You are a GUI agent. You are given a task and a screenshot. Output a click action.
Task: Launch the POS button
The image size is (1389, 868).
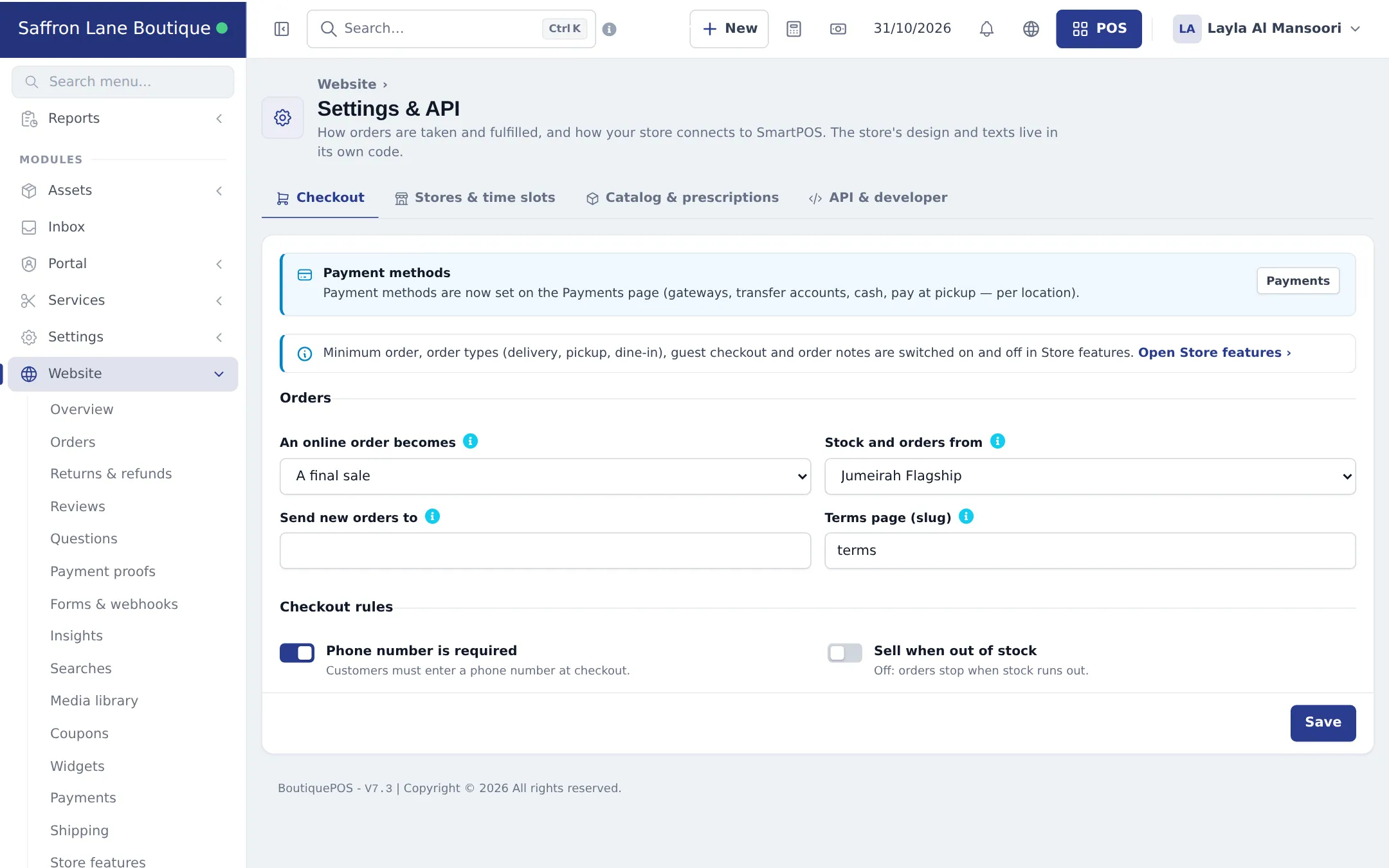pyautogui.click(x=1098, y=29)
